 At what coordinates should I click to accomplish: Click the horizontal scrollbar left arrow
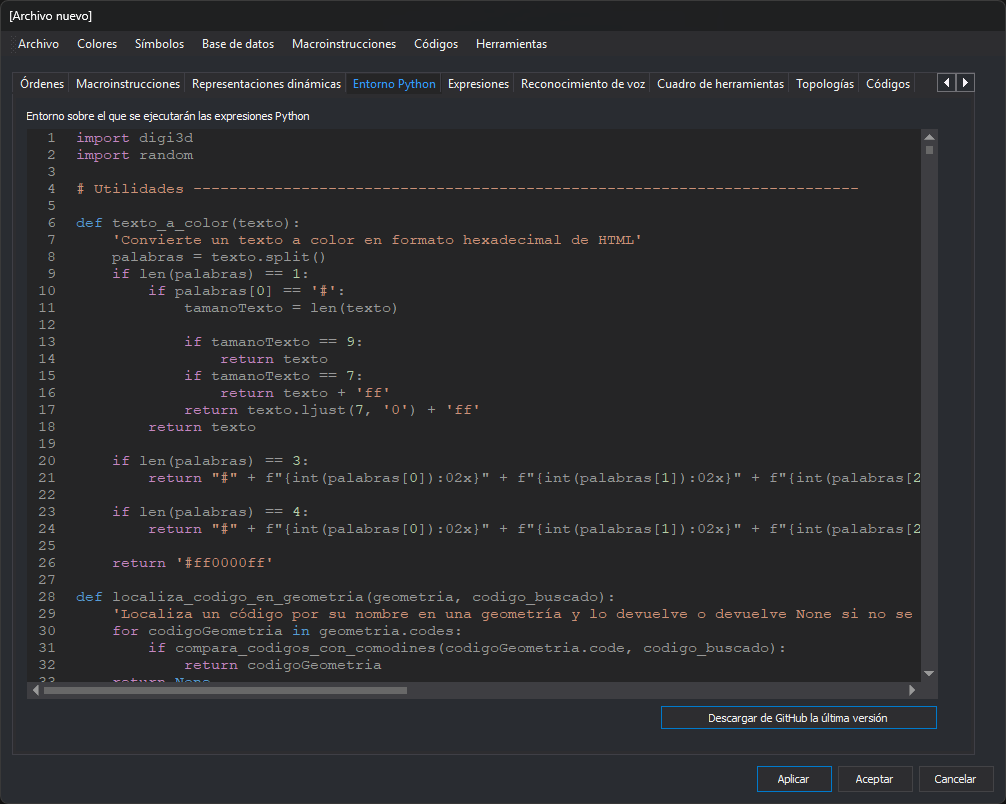[x=35, y=690]
